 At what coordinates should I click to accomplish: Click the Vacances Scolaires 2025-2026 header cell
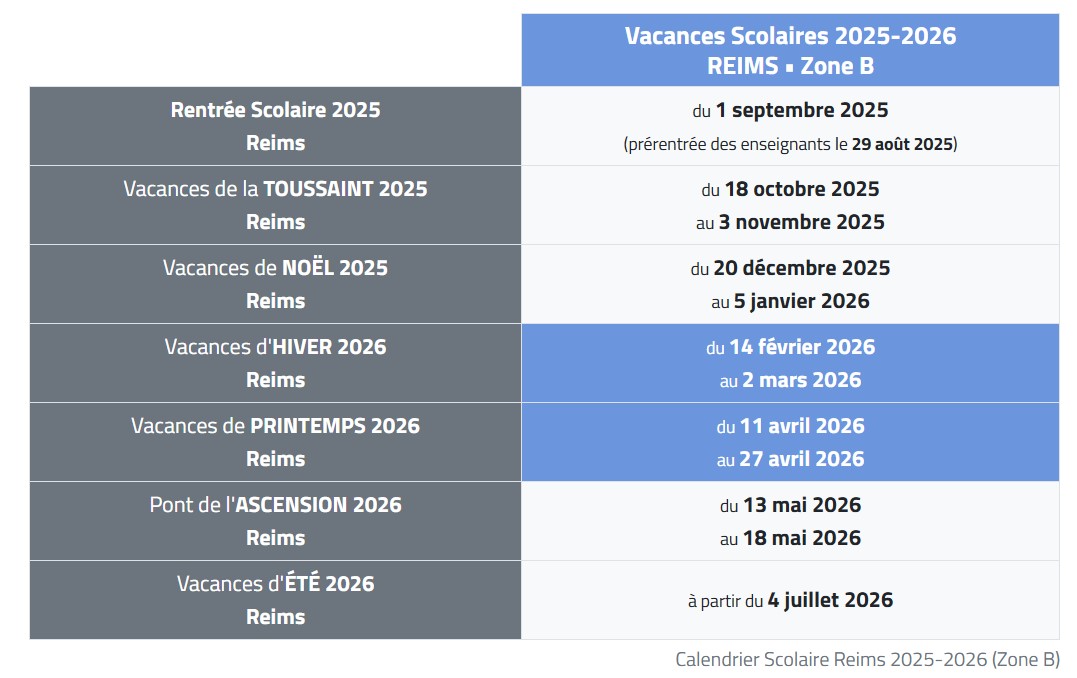coord(790,50)
